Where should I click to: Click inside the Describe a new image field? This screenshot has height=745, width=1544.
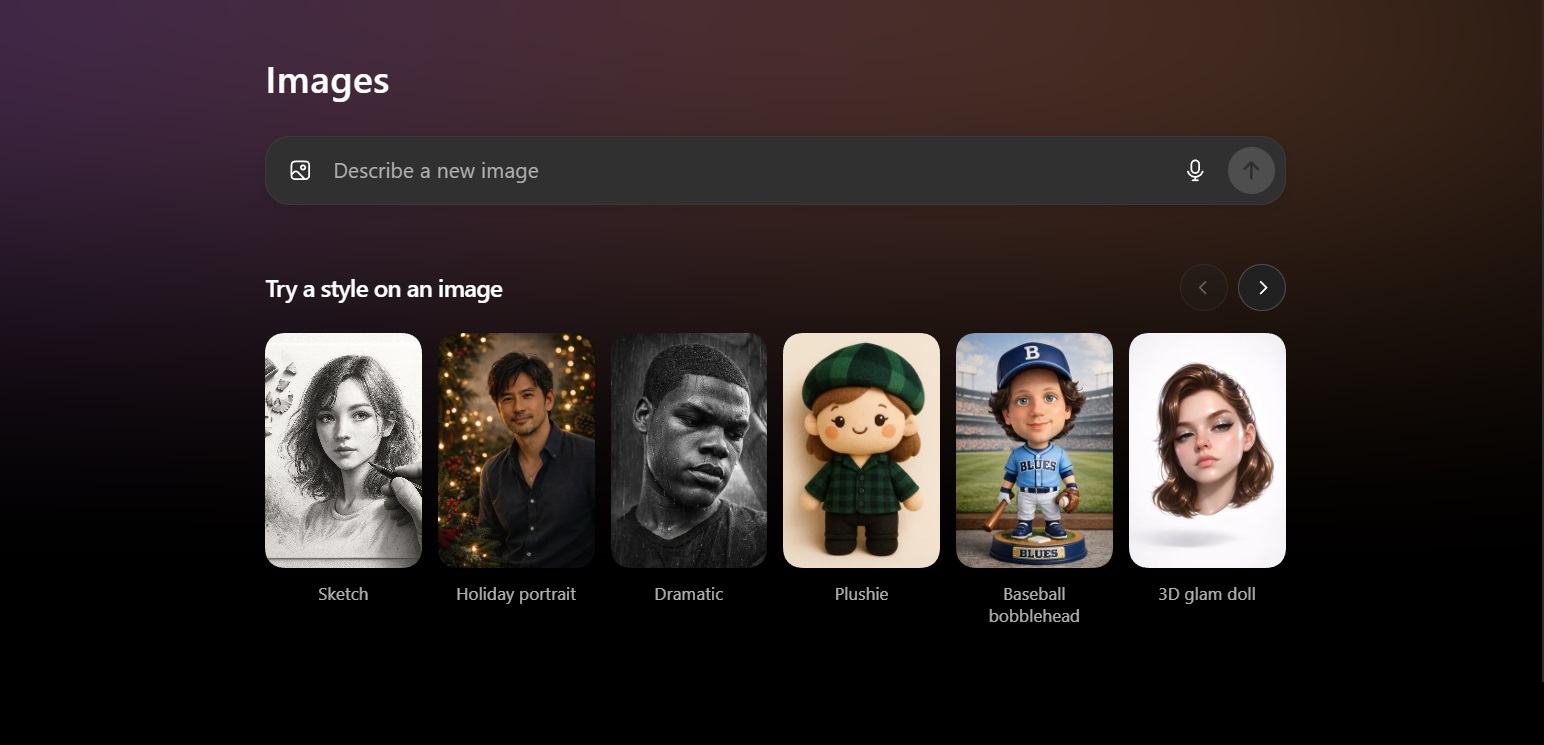point(700,170)
